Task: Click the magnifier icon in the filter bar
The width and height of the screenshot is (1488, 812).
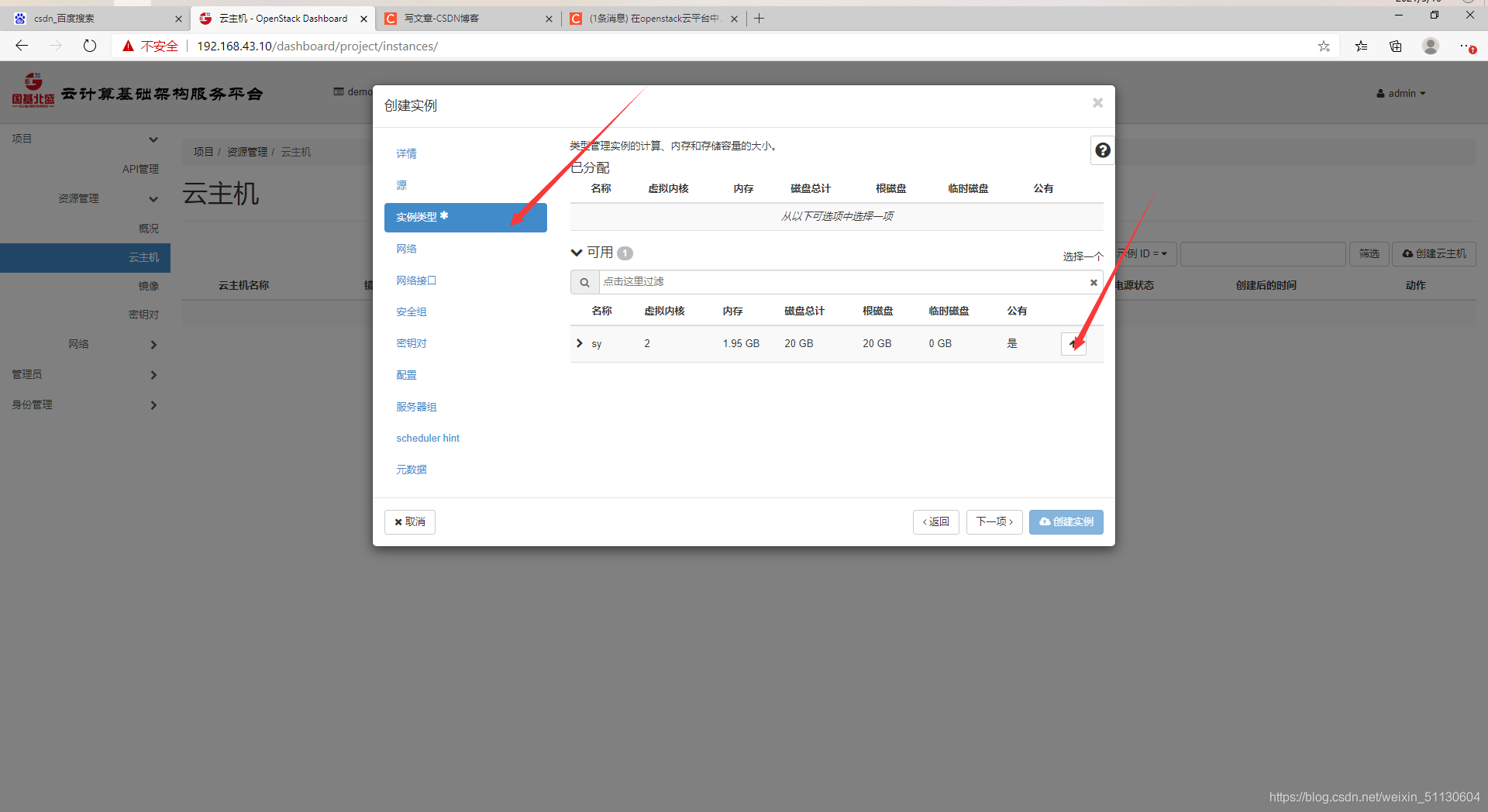Action: pyautogui.click(x=585, y=282)
